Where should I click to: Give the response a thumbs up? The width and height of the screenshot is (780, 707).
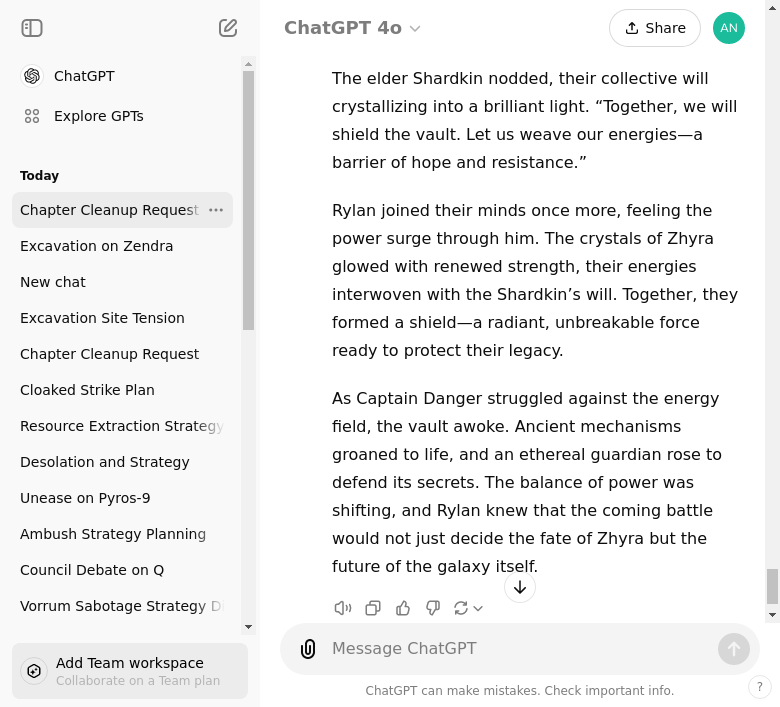tap(403, 608)
